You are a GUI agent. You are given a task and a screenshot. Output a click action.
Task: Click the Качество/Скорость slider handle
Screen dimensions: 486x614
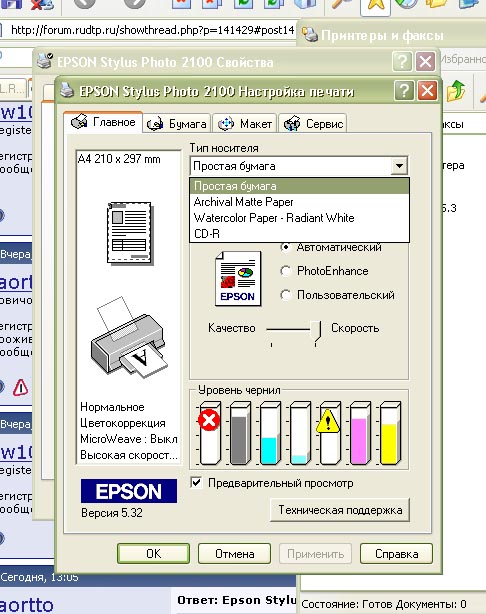(315, 331)
